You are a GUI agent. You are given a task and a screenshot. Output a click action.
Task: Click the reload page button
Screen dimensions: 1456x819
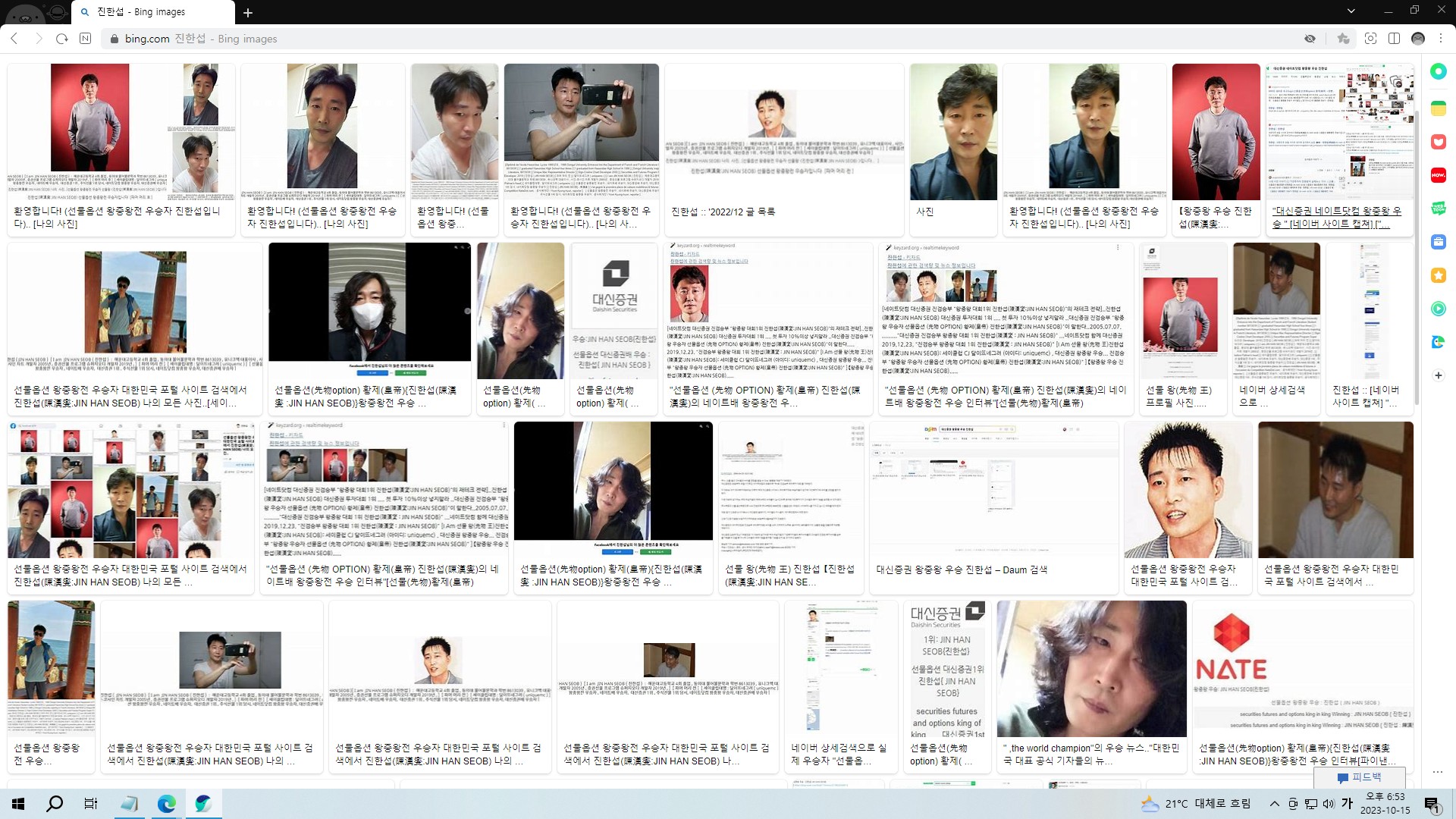coord(62,39)
